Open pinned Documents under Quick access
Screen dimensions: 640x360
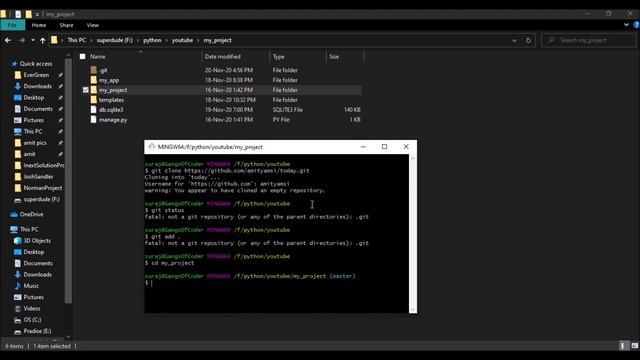tap(38, 109)
